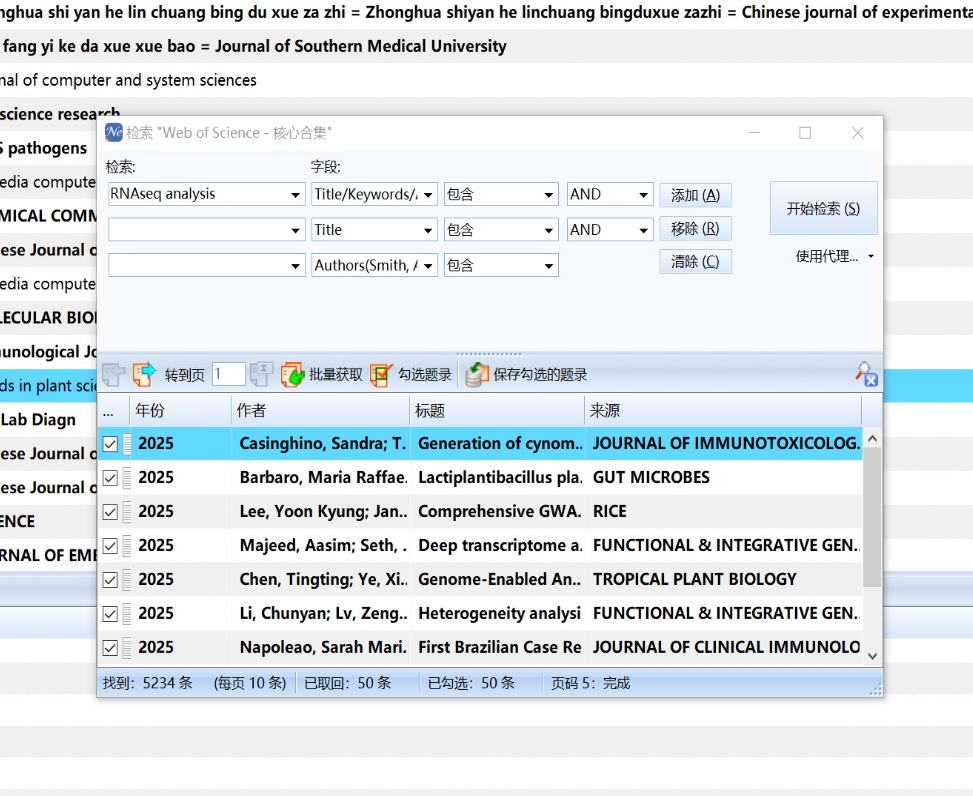
Task: Click the results list scrollbar thumb
Action: [x=872, y=517]
